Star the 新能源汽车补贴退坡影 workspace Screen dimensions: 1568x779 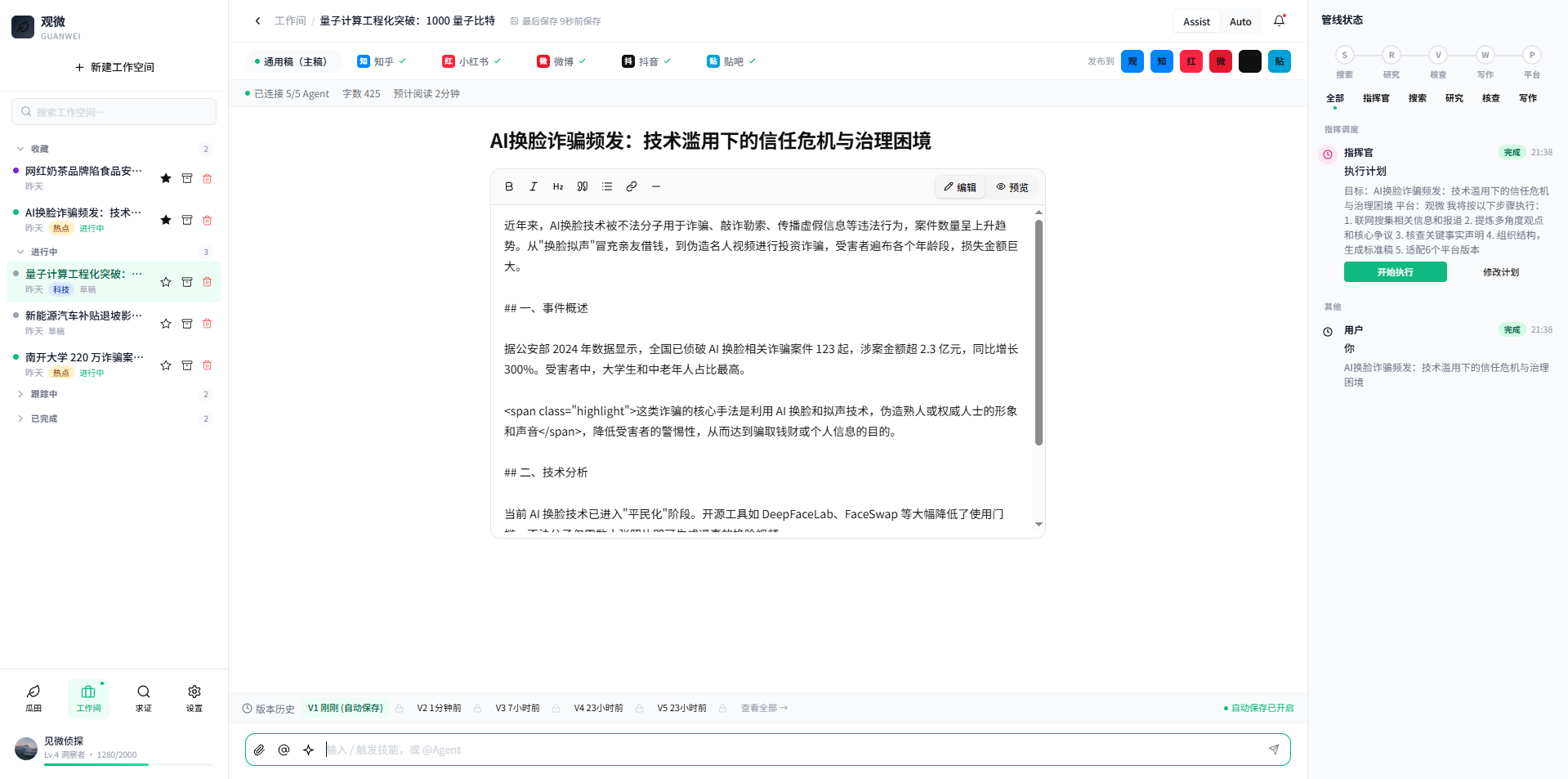click(166, 324)
